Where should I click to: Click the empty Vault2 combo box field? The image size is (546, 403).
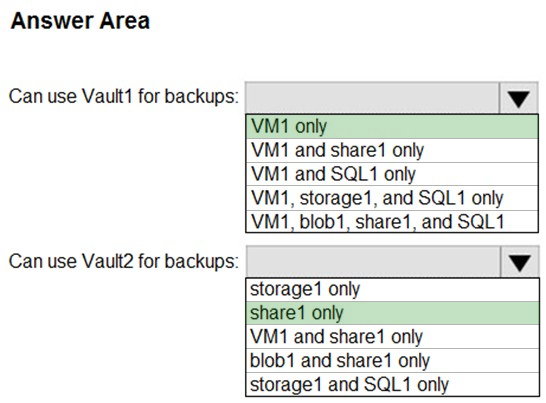click(373, 262)
